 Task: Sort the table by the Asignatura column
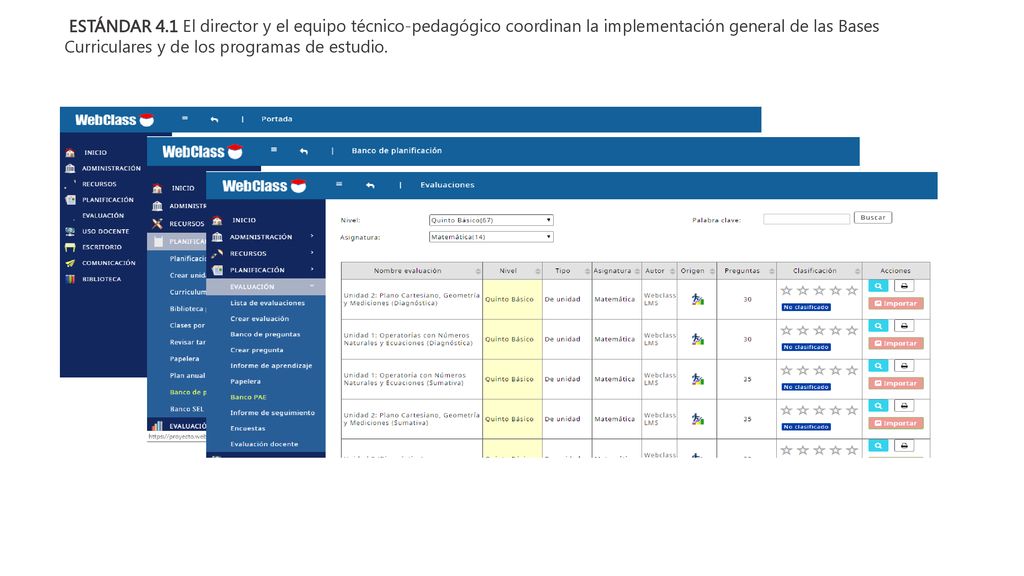[616, 270]
